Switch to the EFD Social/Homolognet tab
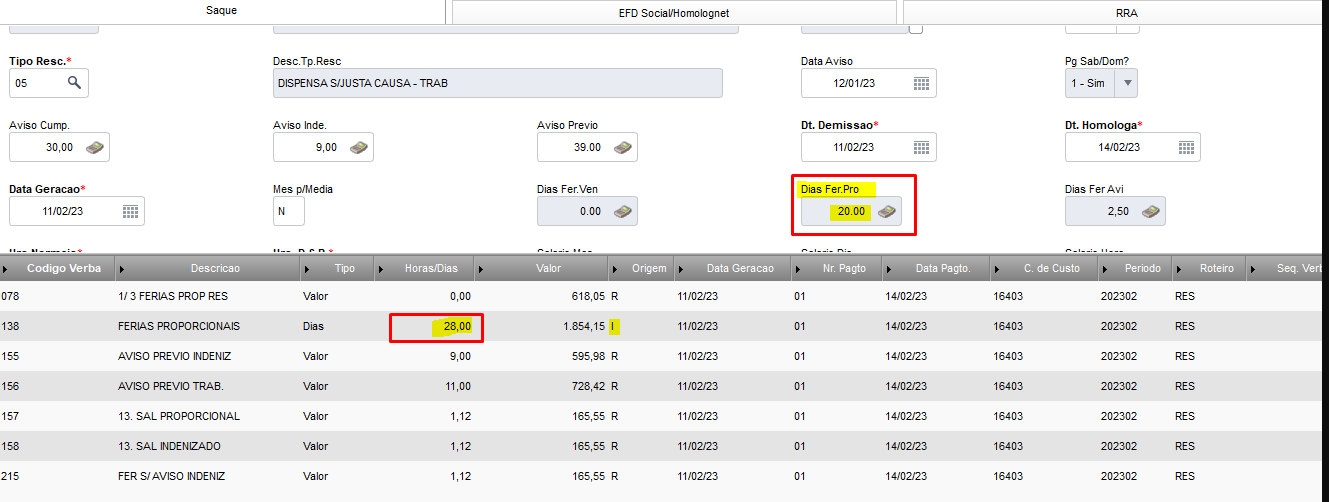Screen dimensions: 1329x502 tap(674, 13)
